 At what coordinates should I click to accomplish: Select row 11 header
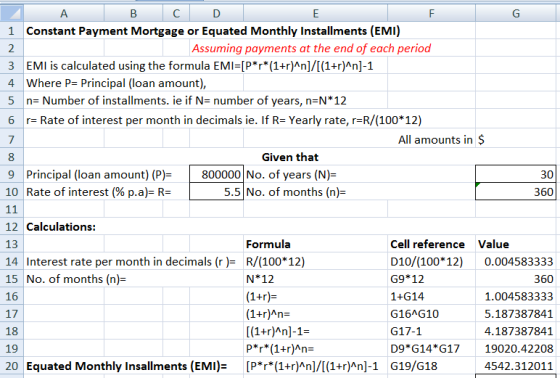tap(12, 209)
